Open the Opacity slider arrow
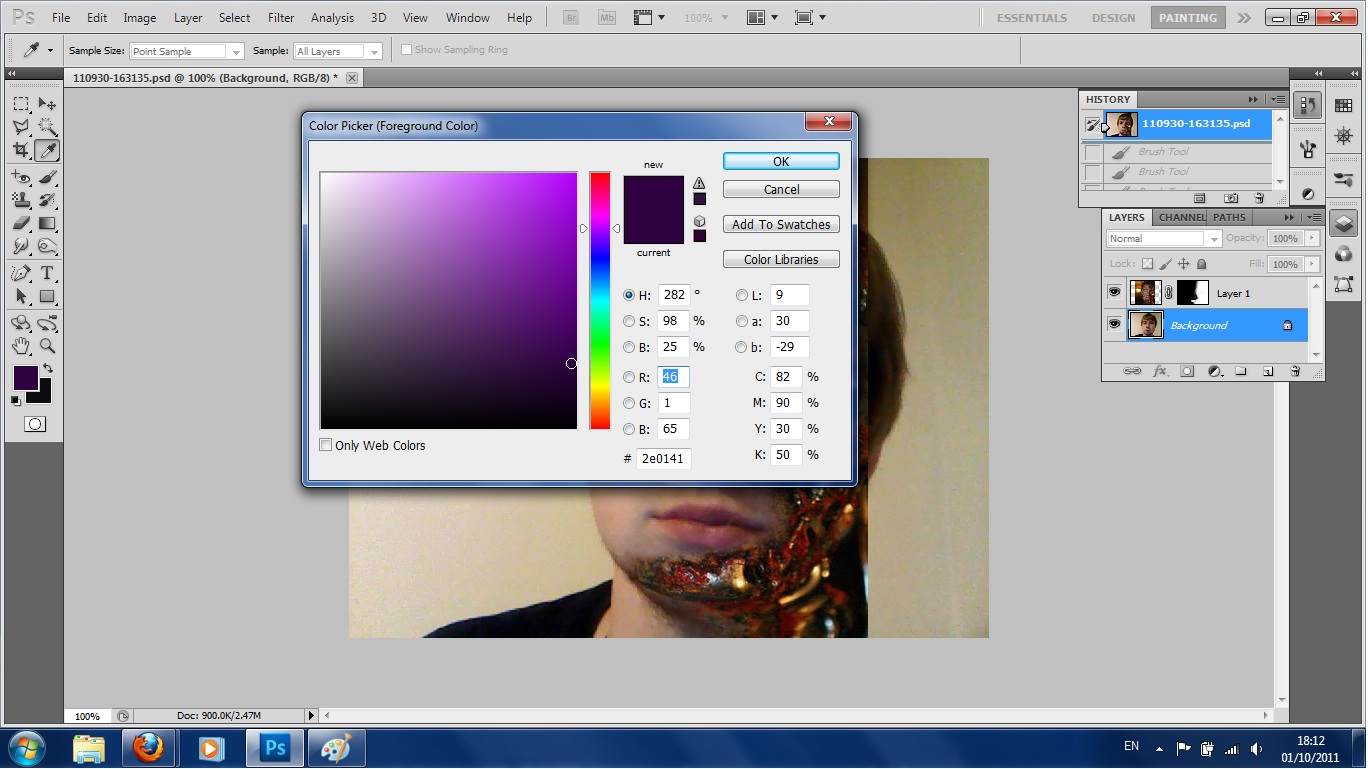1368x769 pixels. click(1312, 239)
